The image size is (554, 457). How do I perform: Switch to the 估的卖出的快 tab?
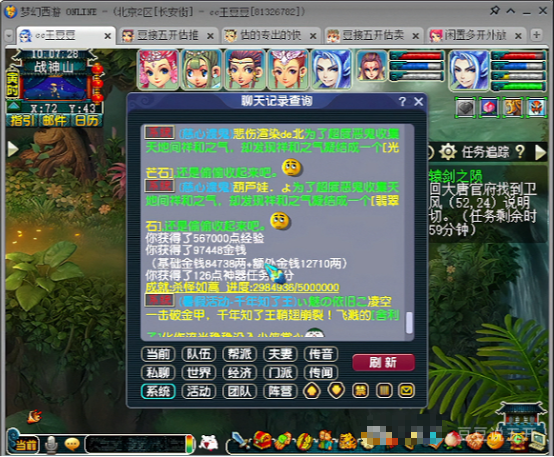click(270, 35)
